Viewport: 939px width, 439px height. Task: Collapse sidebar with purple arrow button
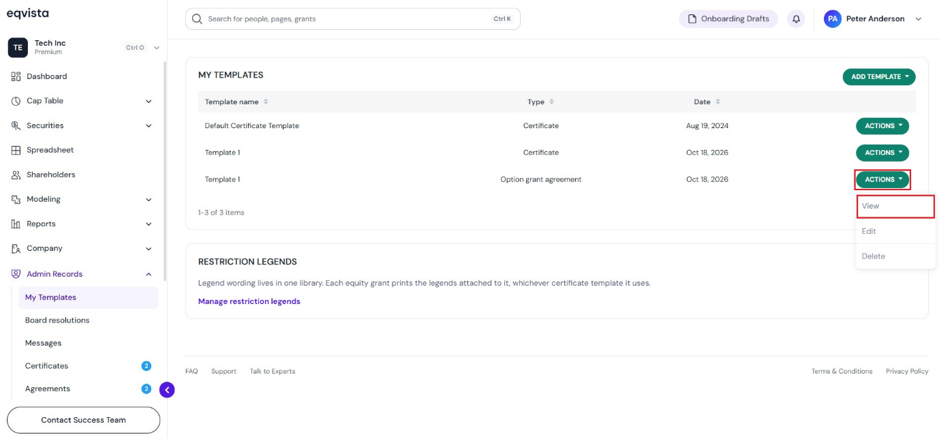tap(167, 390)
